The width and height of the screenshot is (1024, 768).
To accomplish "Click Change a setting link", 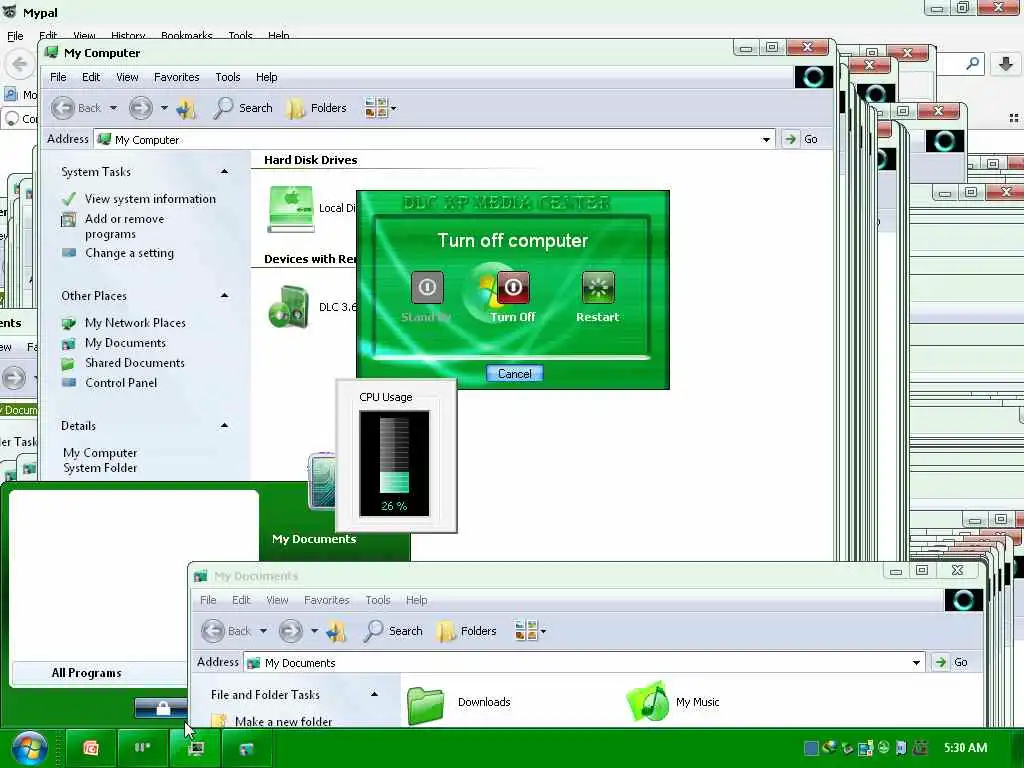I will [129, 253].
